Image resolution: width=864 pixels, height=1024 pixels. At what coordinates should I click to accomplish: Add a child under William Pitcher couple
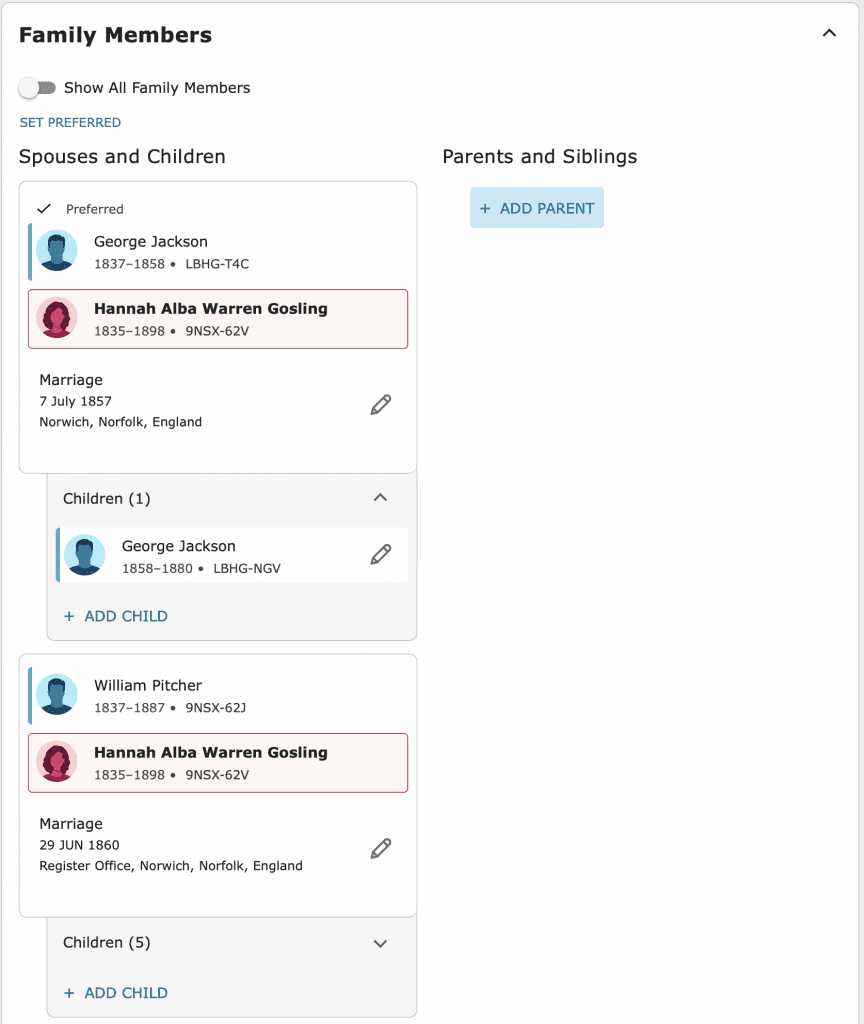(116, 993)
